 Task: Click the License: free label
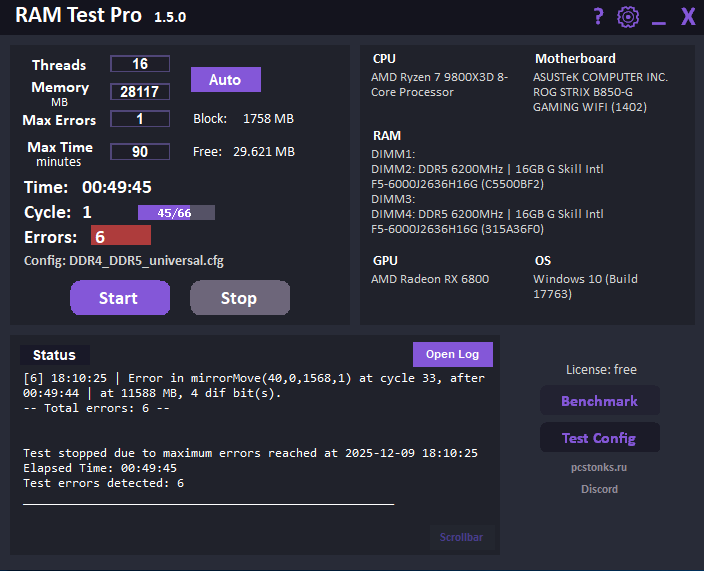601,369
